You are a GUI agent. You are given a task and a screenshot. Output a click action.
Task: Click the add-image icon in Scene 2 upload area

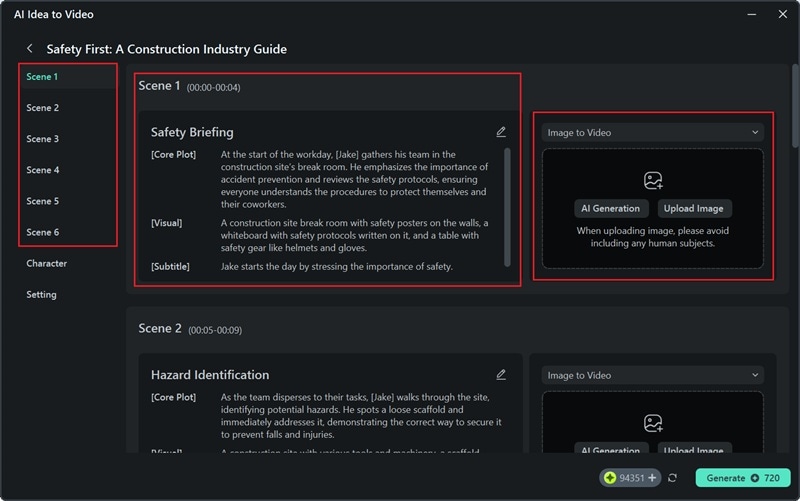pos(653,423)
